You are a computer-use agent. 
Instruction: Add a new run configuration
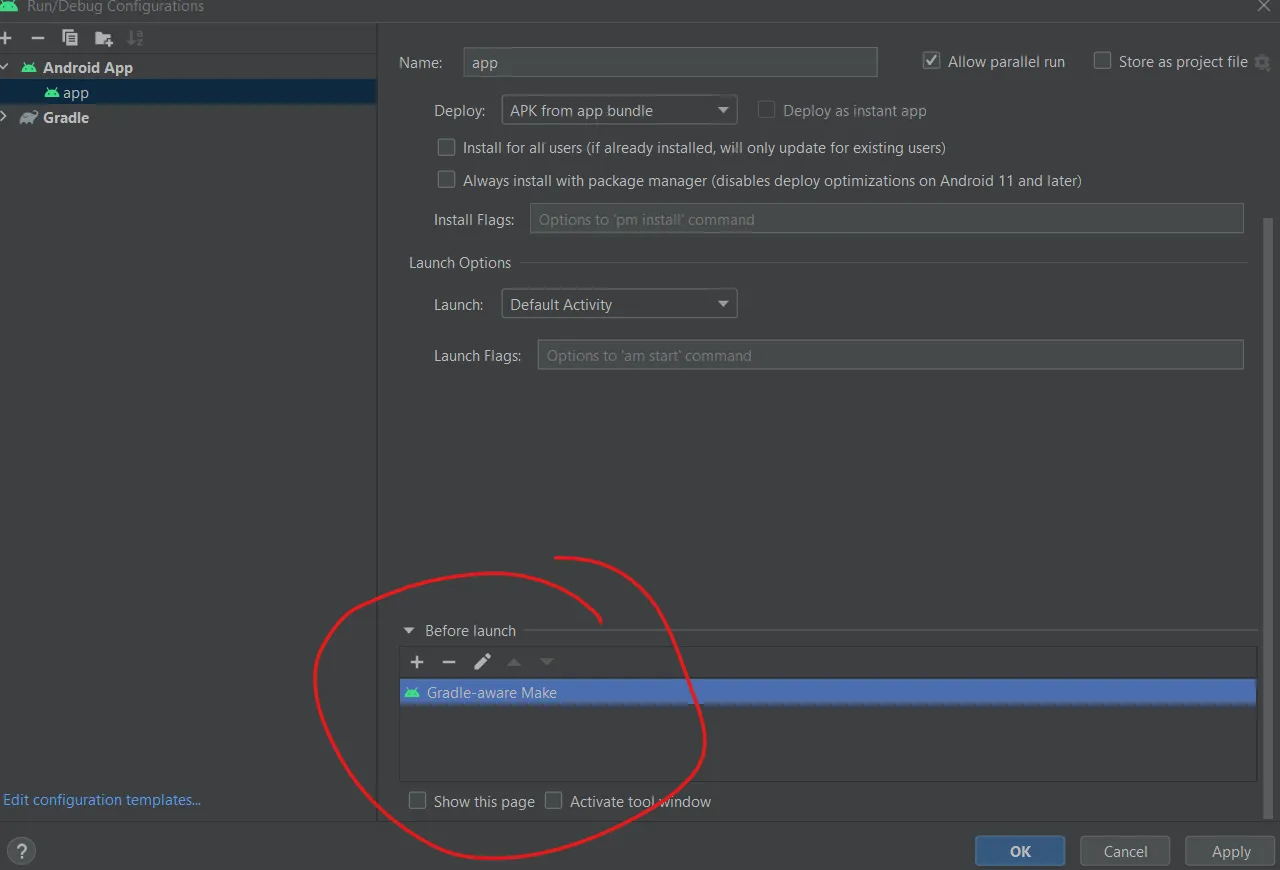pos(6,38)
